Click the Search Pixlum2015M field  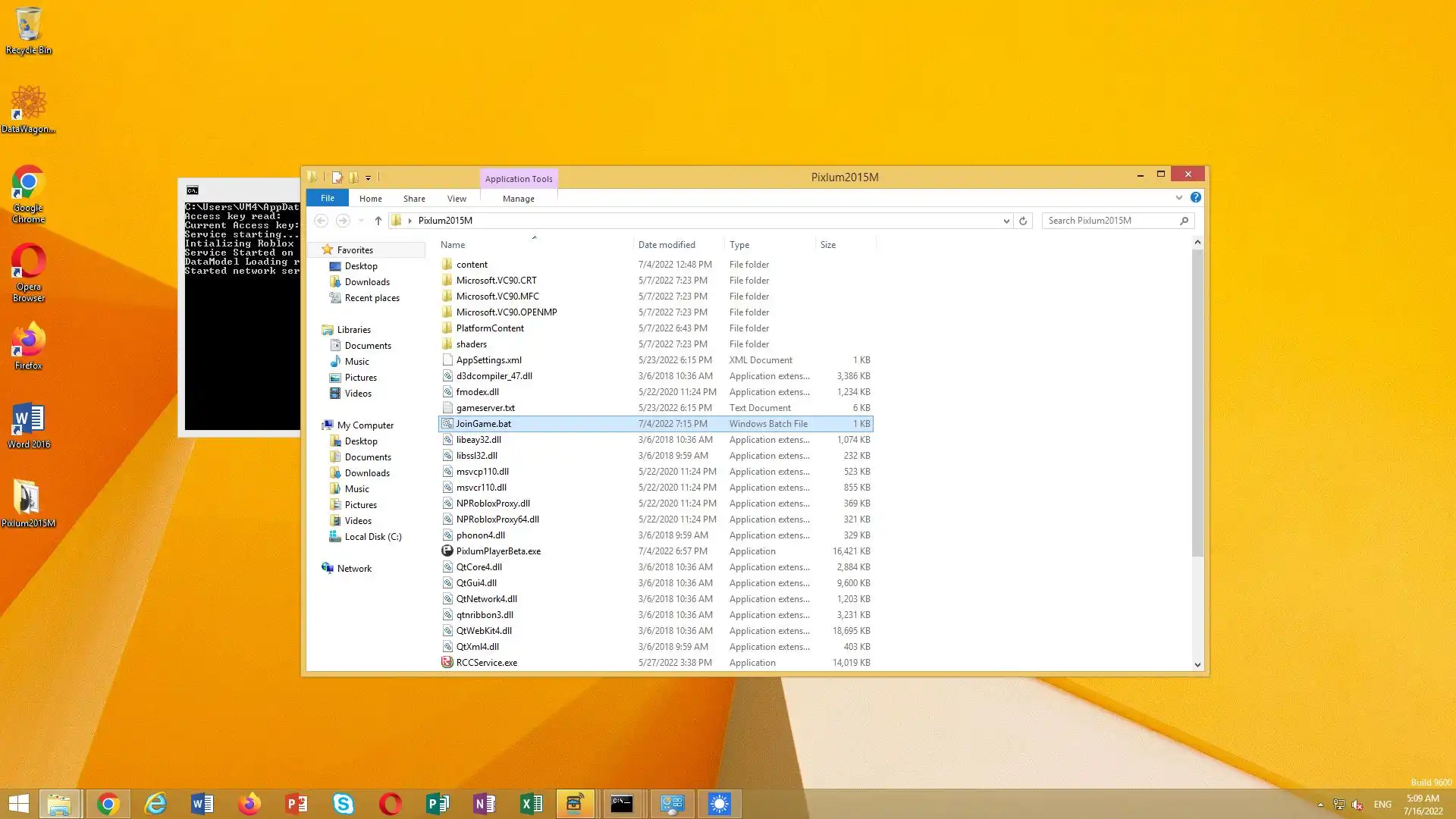pos(1111,221)
